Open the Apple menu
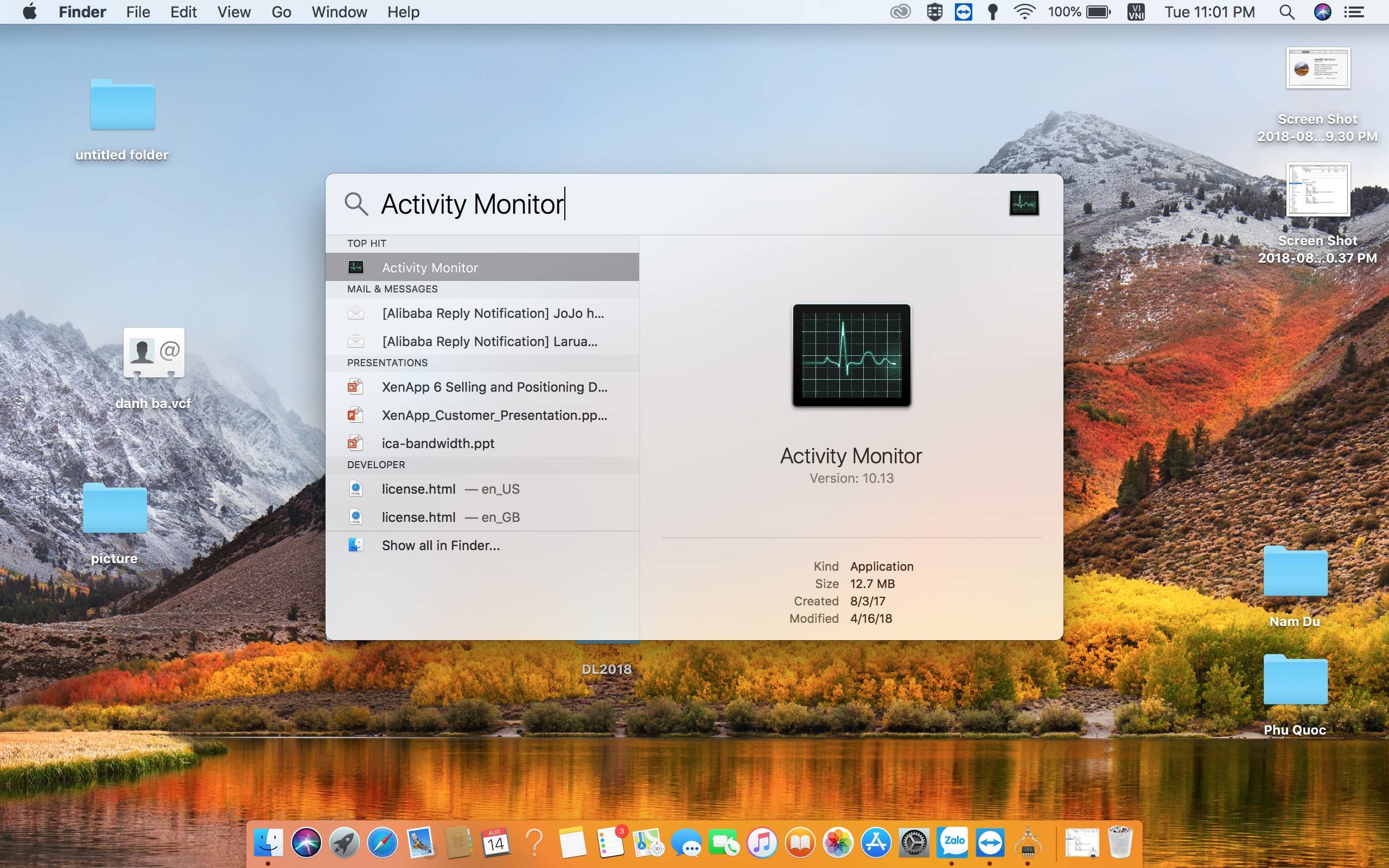This screenshot has width=1389, height=868. [30, 11]
